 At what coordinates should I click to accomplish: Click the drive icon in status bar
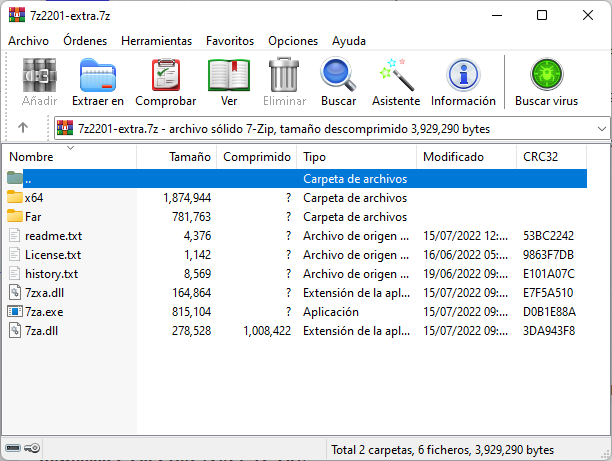coord(13,448)
